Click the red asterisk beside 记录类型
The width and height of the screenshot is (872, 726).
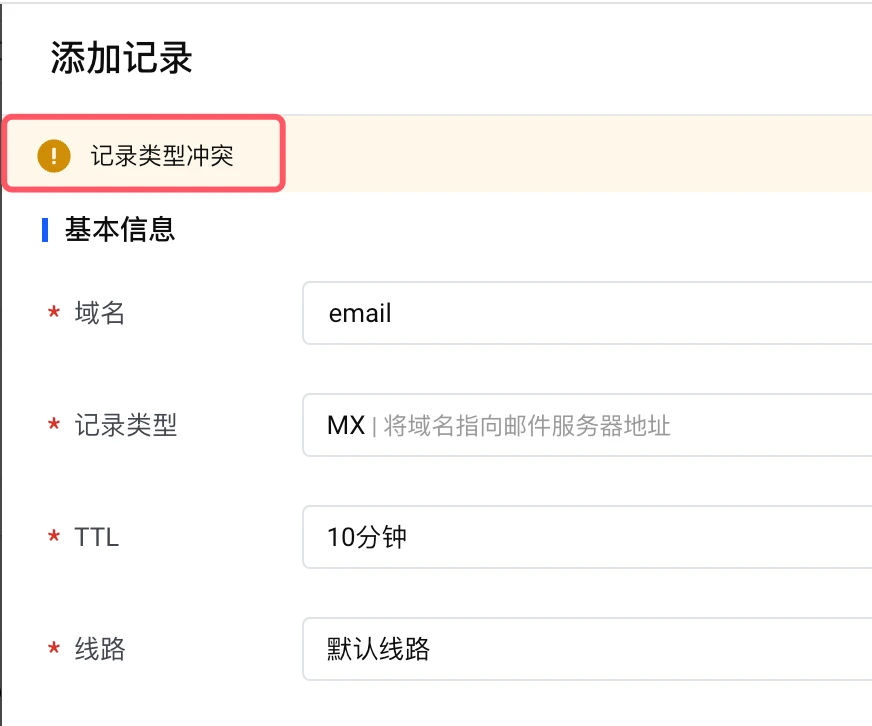pyautogui.click(x=54, y=426)
